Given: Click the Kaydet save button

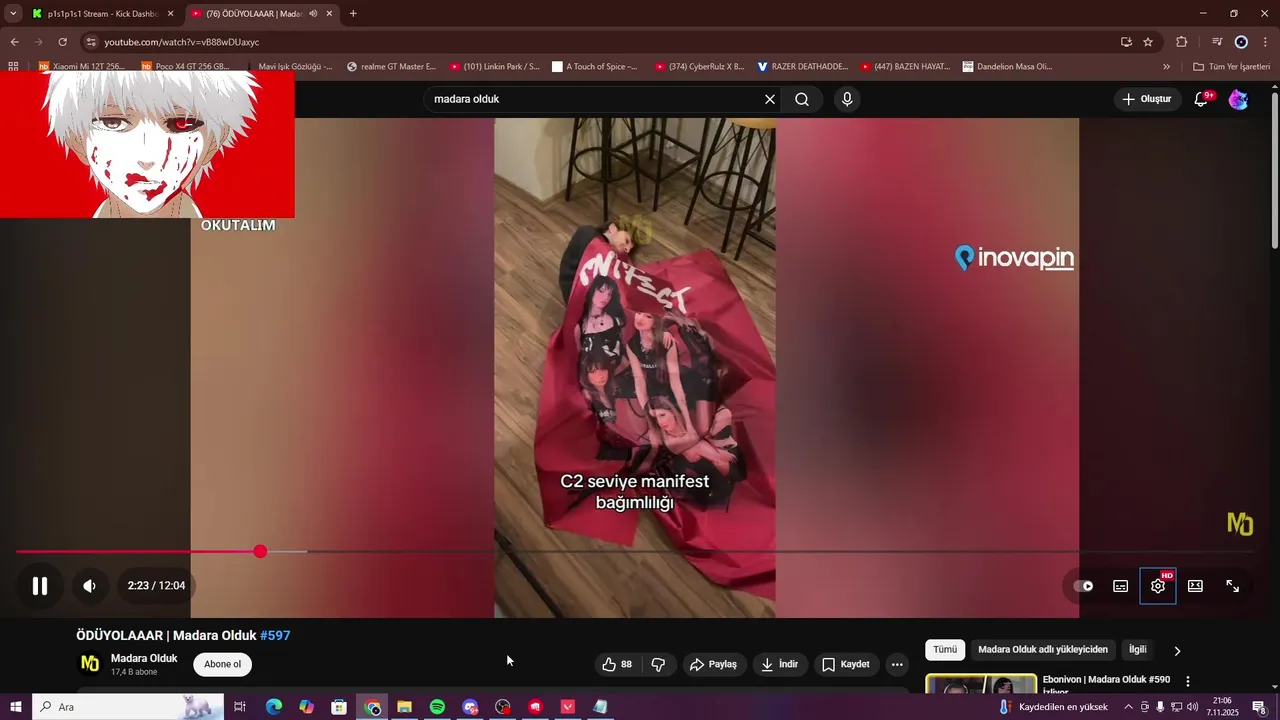Looking at the screenshot, I should (x=846, y=664).
